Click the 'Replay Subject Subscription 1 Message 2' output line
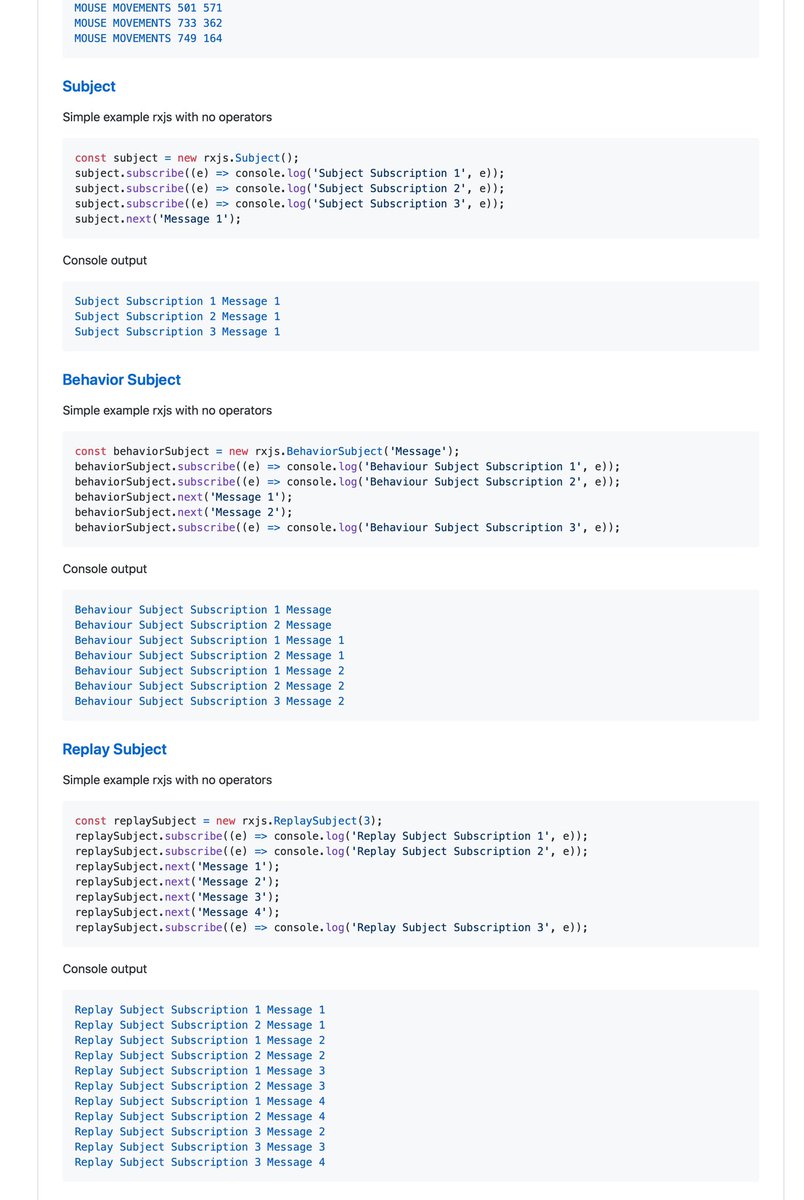Viewport: 804px width, 1200px height. 200,1040
